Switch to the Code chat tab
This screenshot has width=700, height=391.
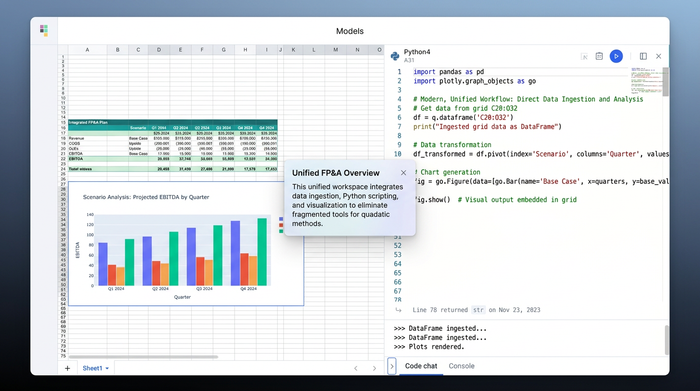coord(421,366)
